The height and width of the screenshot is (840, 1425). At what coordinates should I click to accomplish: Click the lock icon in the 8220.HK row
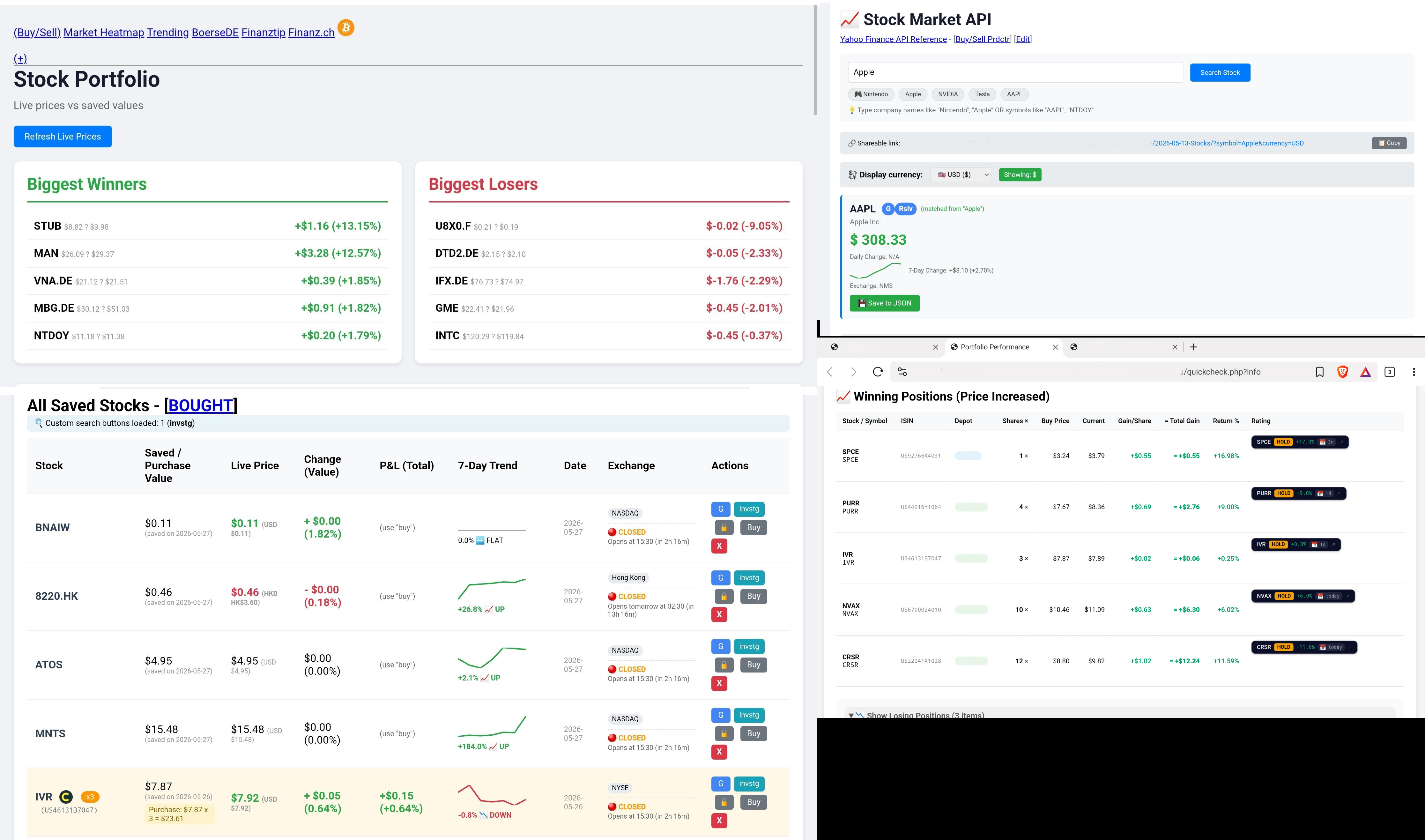pos(724,596)
